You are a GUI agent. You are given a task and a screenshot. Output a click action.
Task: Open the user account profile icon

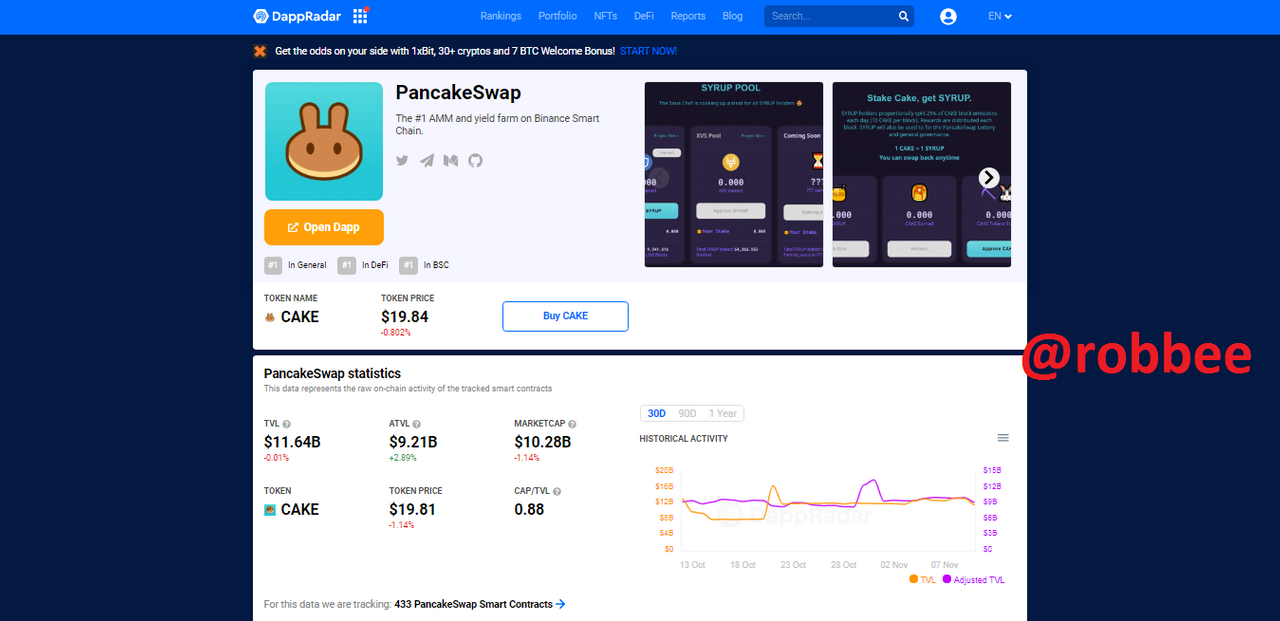pyautogui.click(x=948, y=16)
